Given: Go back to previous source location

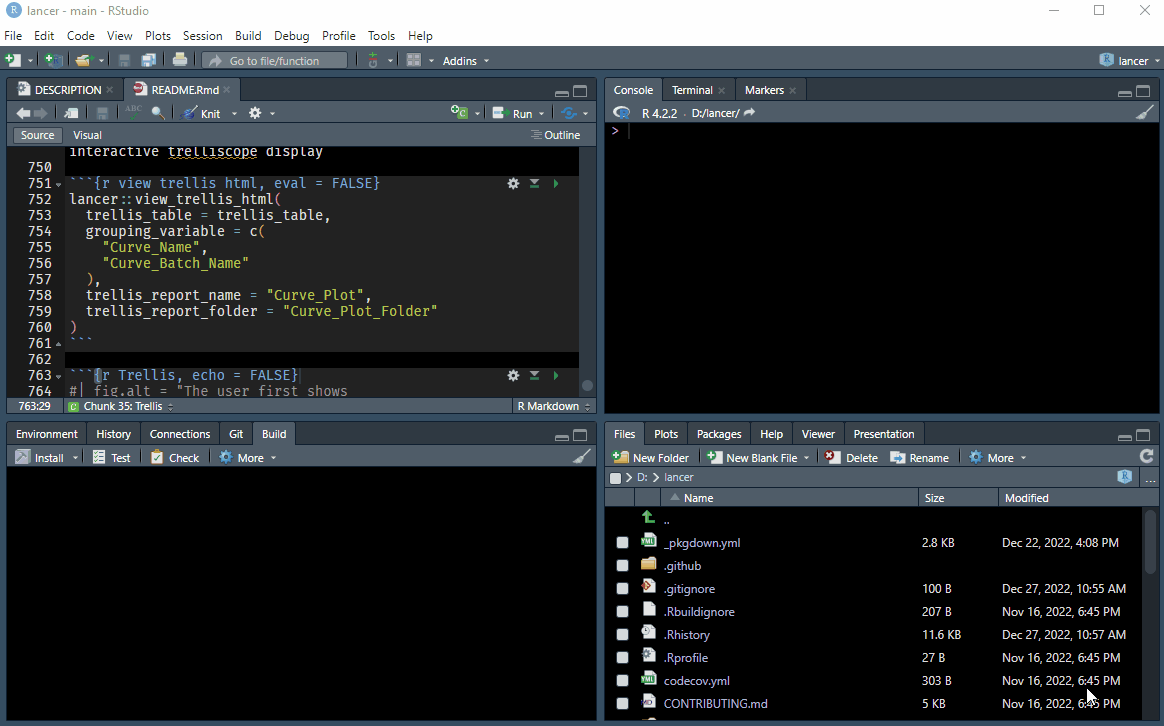Looking at the screenshot, I should point(23,113).
